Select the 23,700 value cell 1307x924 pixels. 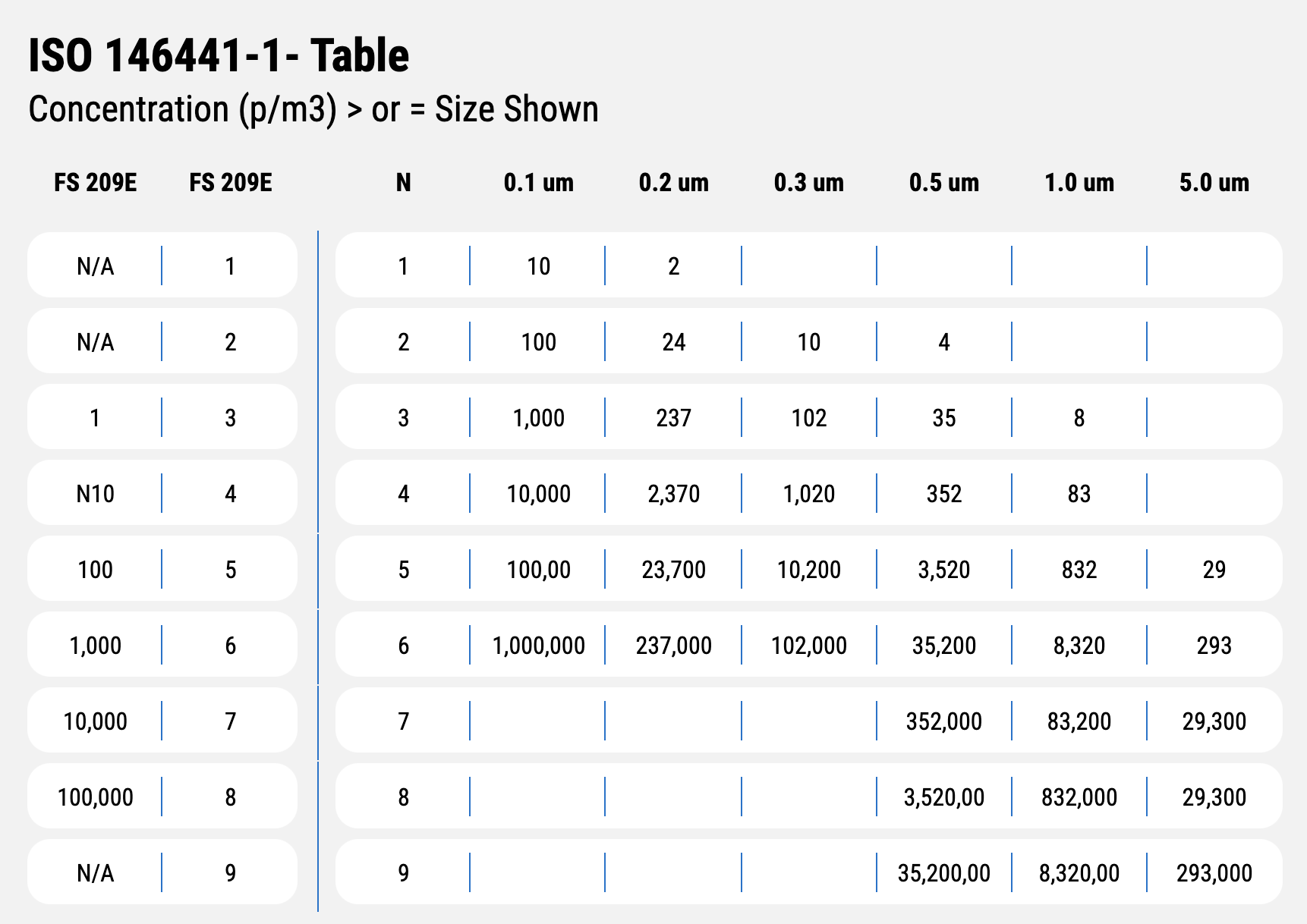[x=673, y=570]
